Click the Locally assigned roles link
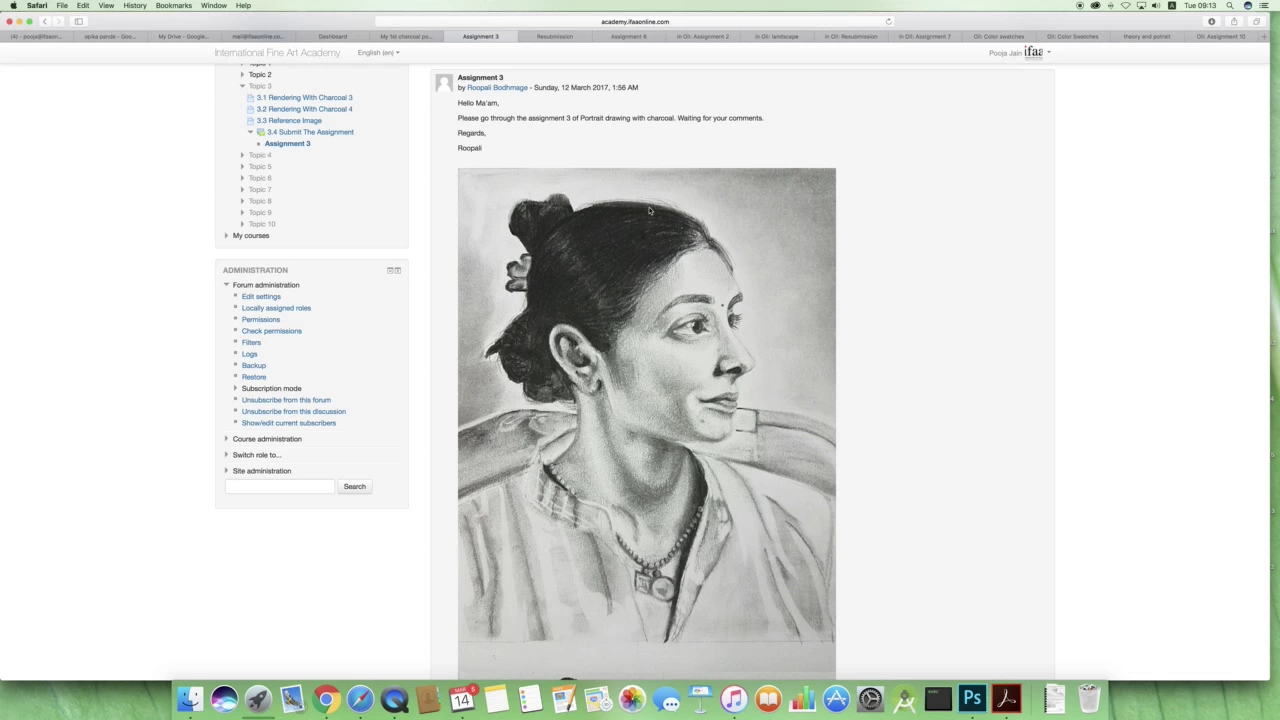 (276, 308)
